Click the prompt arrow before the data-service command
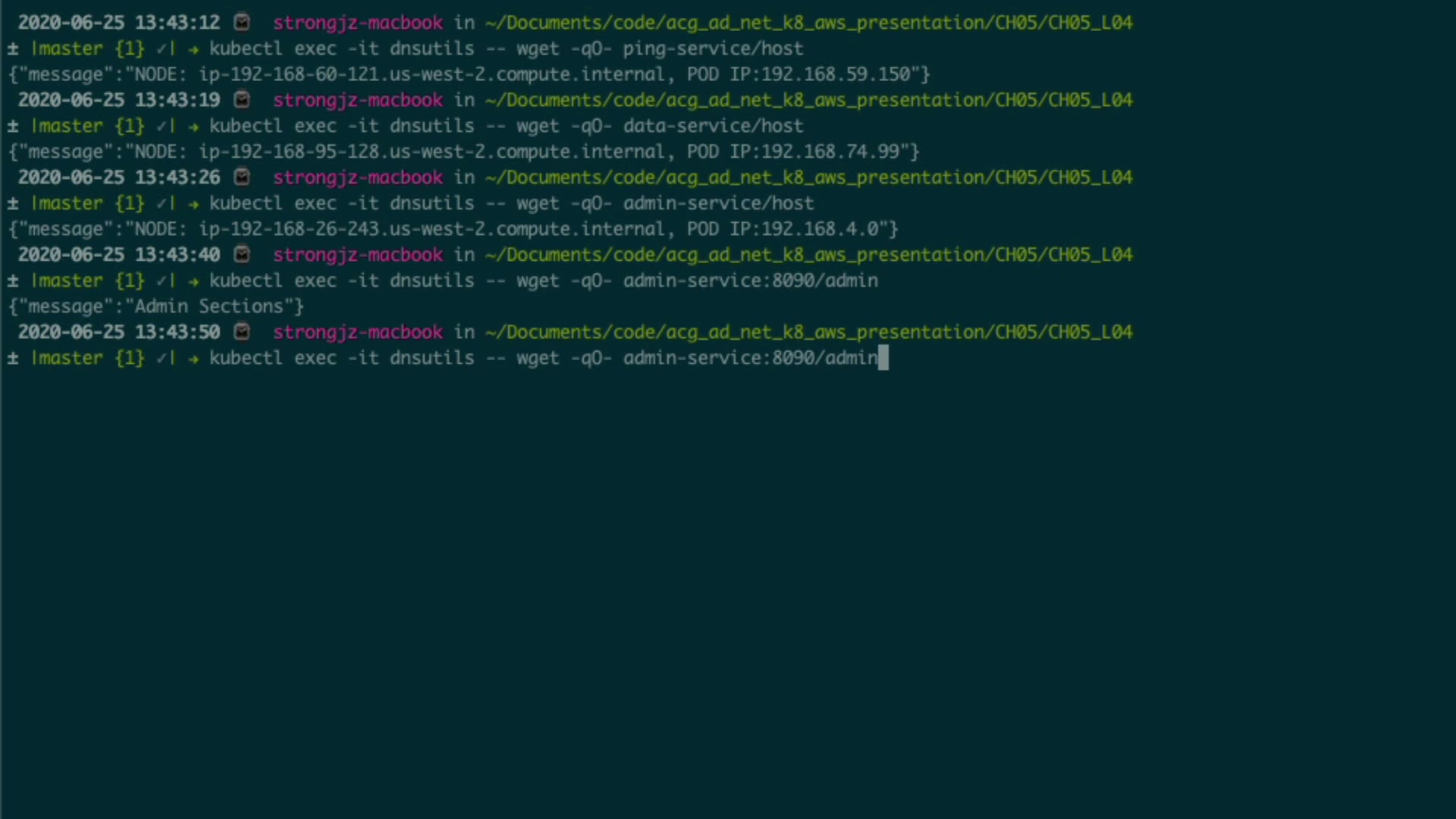The width and height of the screenshot is (1456, 819). 194,127
